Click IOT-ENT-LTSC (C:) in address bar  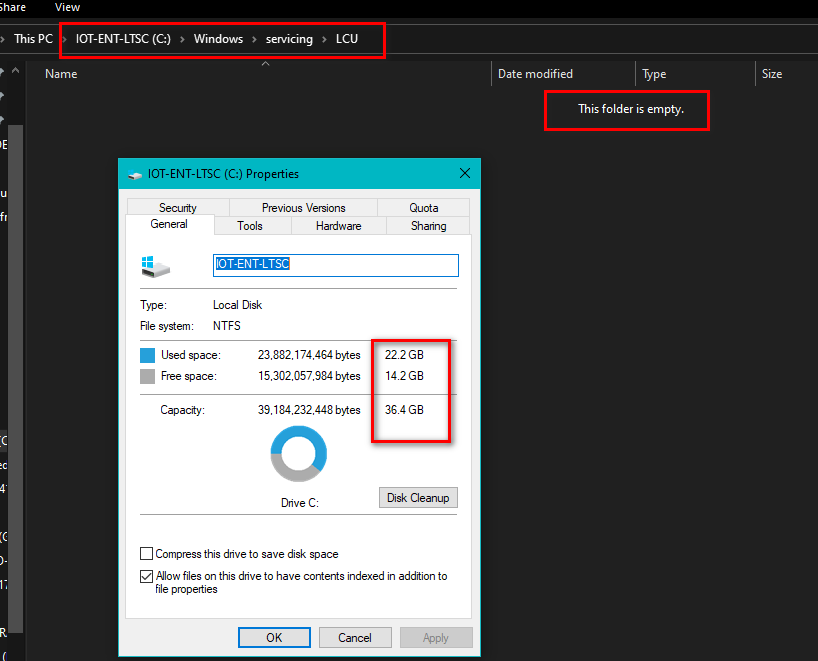tap(123, 39)
